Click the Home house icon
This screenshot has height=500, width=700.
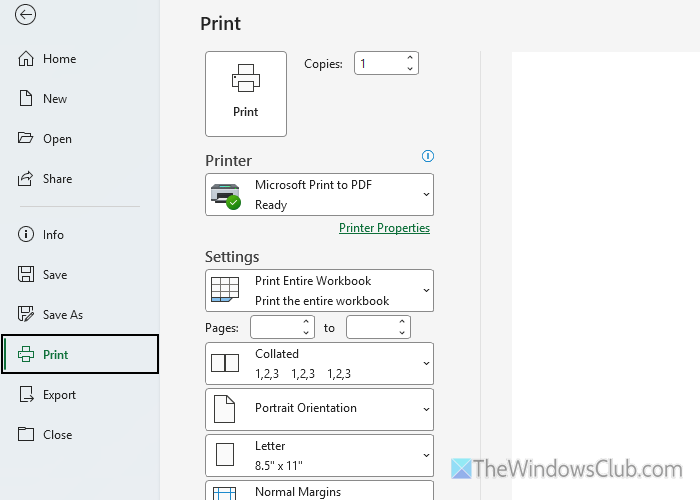point(25,58)
